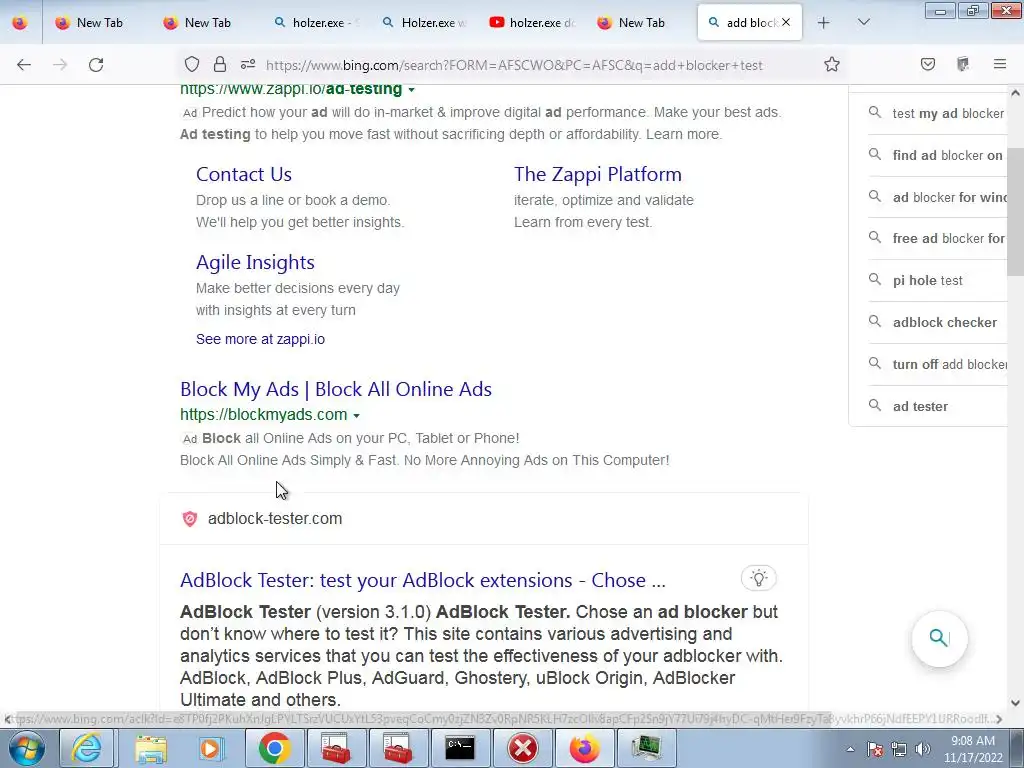This screenshot has width=1024, height=768.
Task: Bookmark this page with the star
Action: [x=831, y=65]
